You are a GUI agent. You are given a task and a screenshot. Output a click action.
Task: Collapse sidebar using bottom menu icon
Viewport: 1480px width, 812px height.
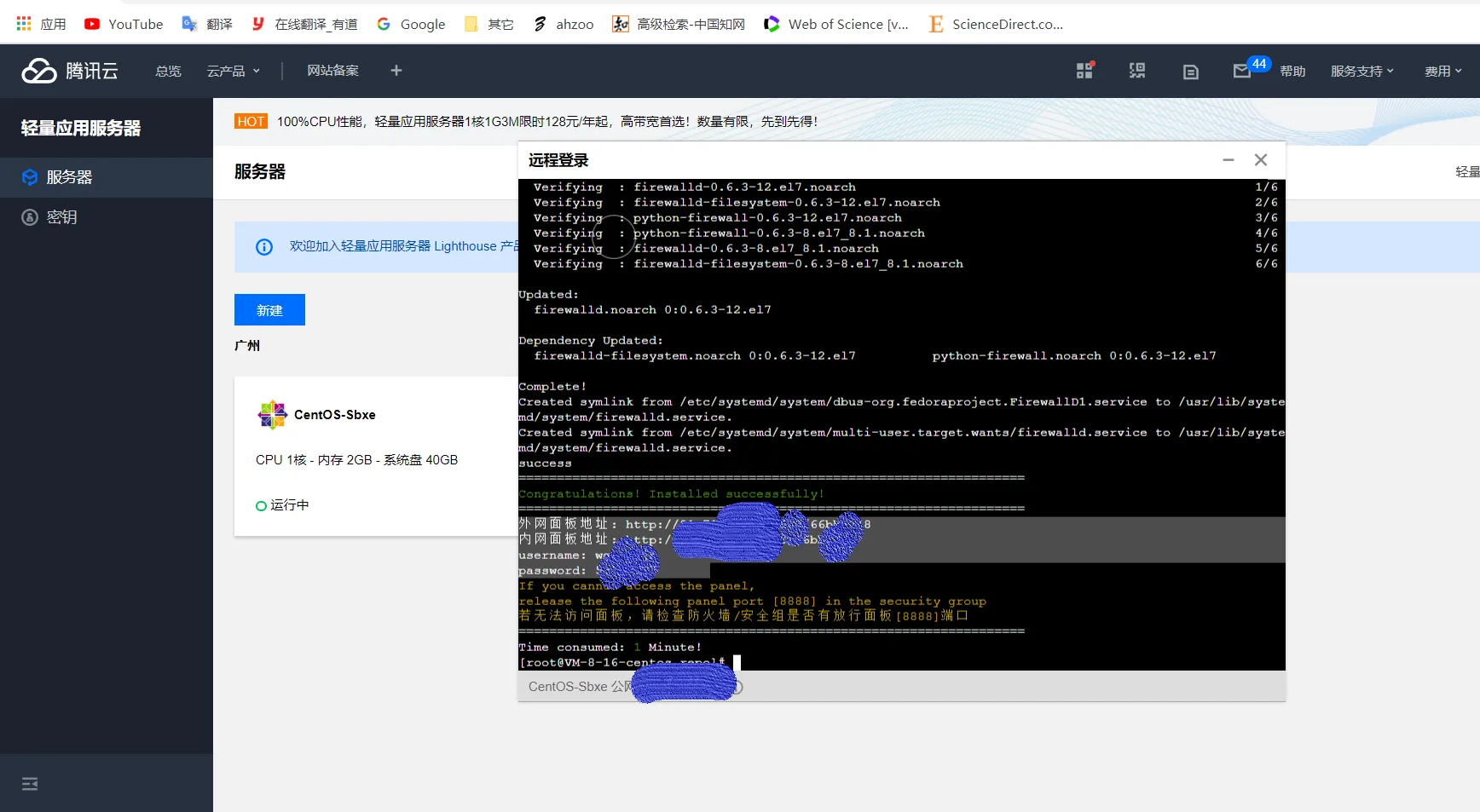(x=30, y=784)
